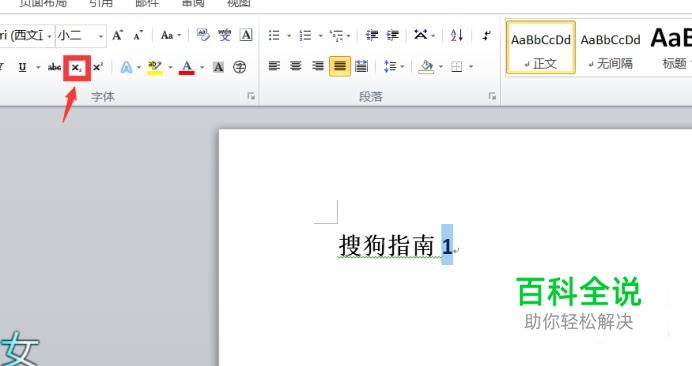Apply red Font Color A
Viewport: 692px width, 366px height.
point(187,68)
